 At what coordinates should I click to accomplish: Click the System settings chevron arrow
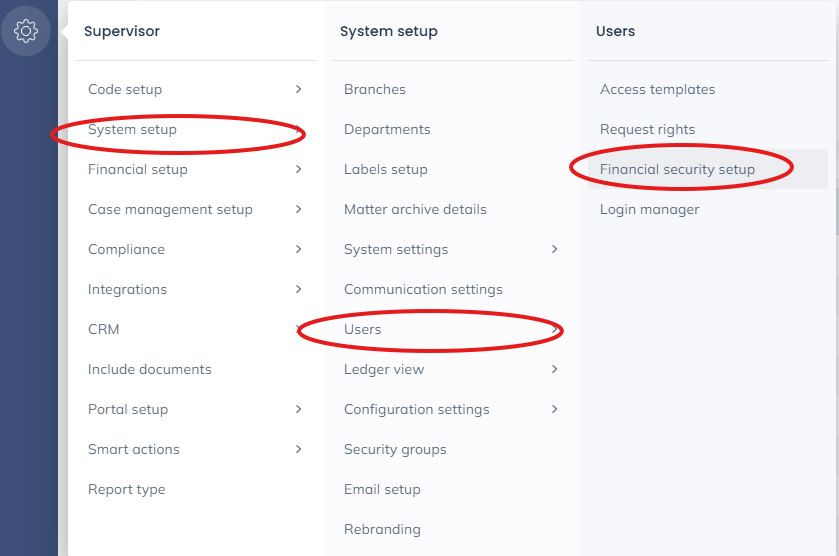(x=554, y=249)
